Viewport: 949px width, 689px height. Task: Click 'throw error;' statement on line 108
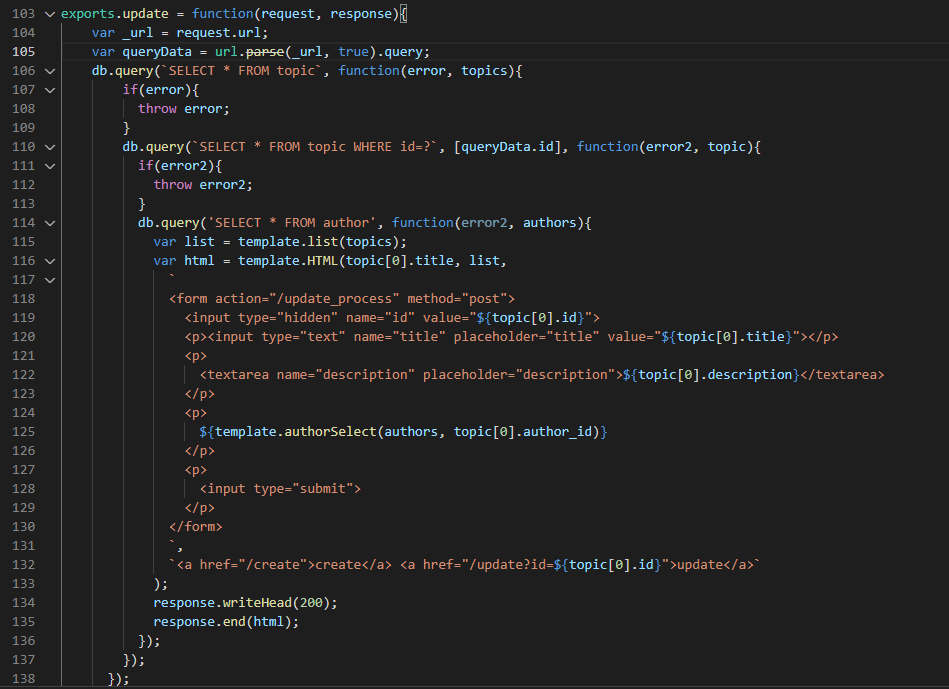point(184,109)
